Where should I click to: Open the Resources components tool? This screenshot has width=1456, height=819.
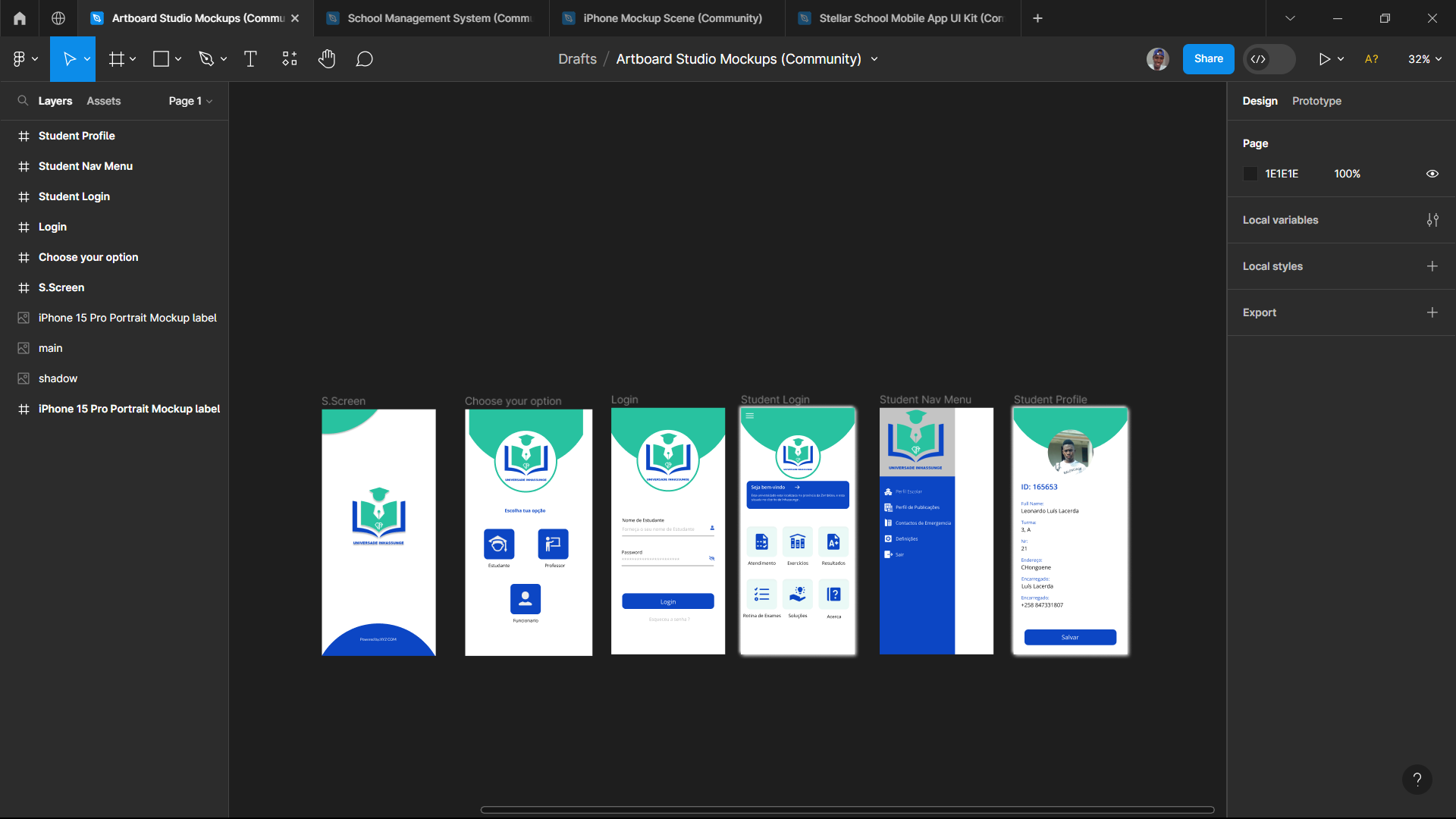[290, 59]
